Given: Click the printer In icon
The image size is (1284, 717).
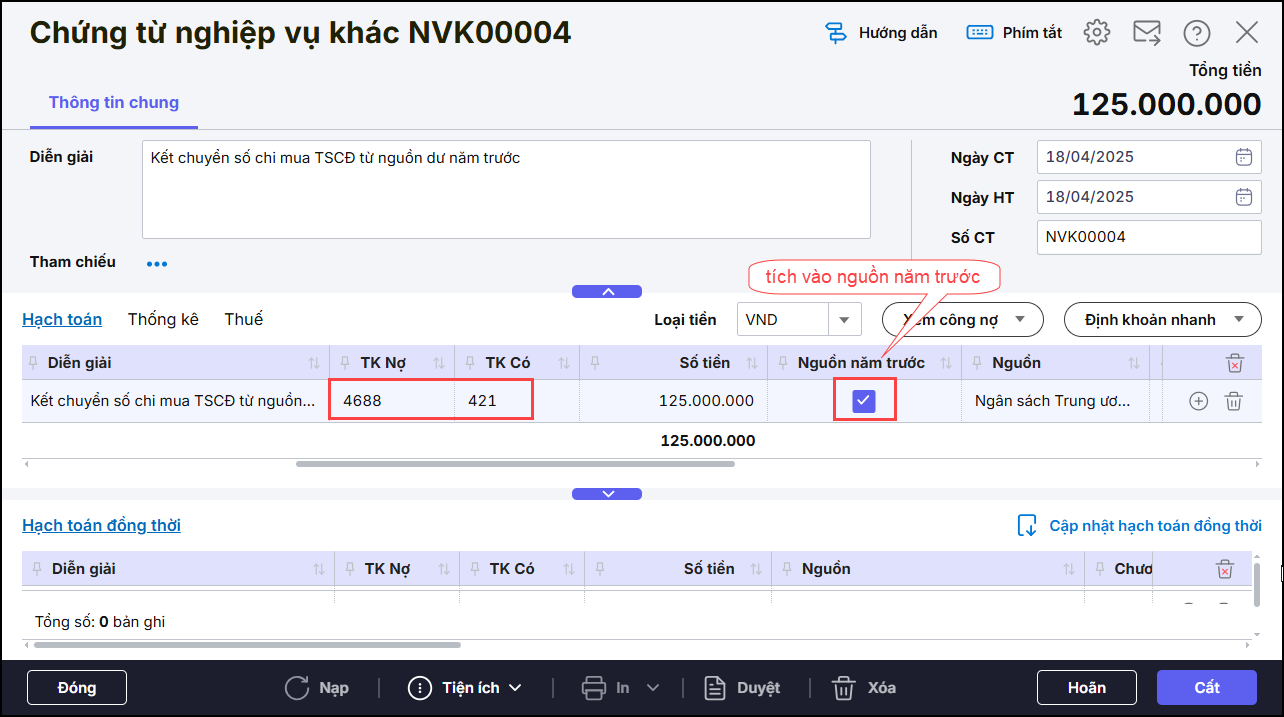Looking at the screenshot, I should click(x=594, y=688).
